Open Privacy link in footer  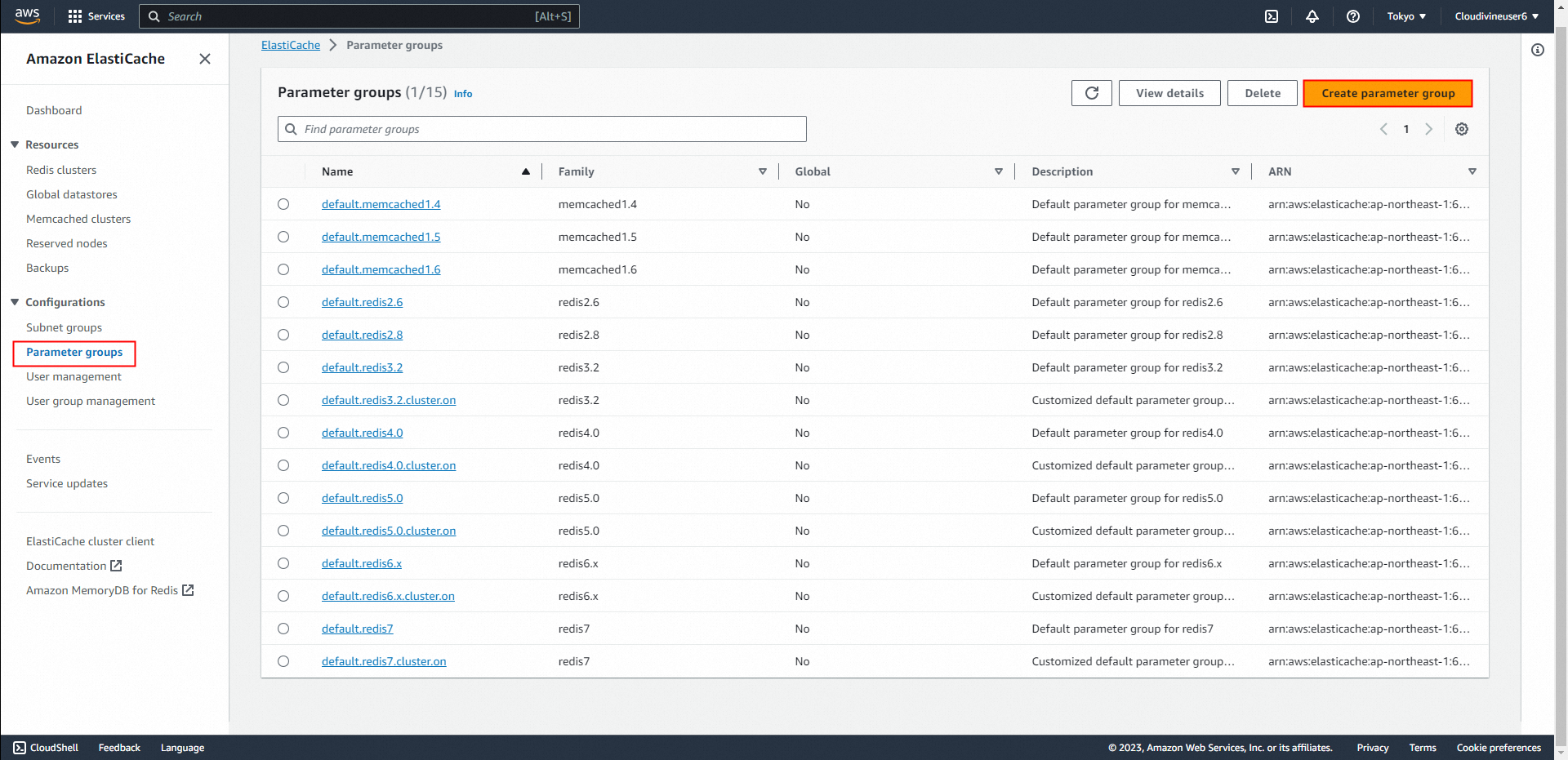(1373, 748)
